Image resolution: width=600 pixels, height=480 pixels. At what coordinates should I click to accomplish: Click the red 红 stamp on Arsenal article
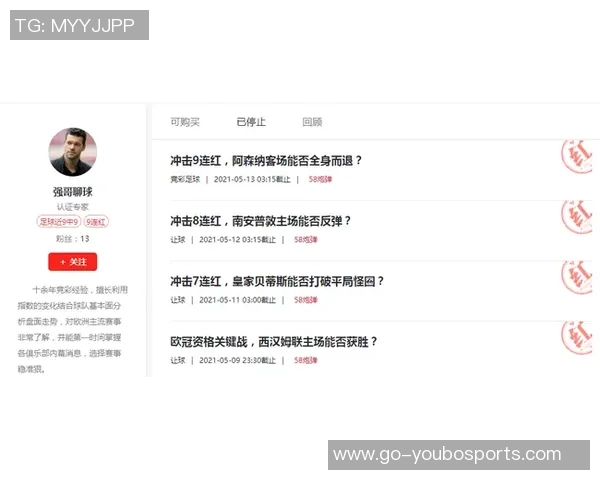click(577, 157)
